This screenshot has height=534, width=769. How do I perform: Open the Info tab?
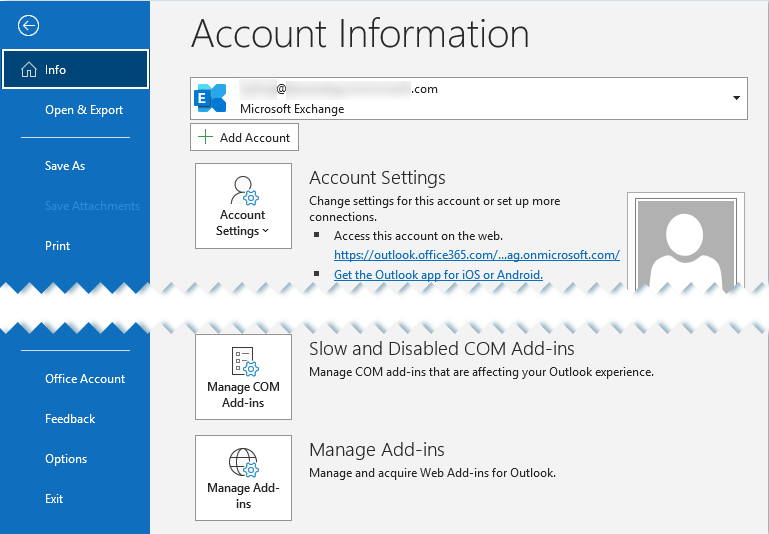75,69
